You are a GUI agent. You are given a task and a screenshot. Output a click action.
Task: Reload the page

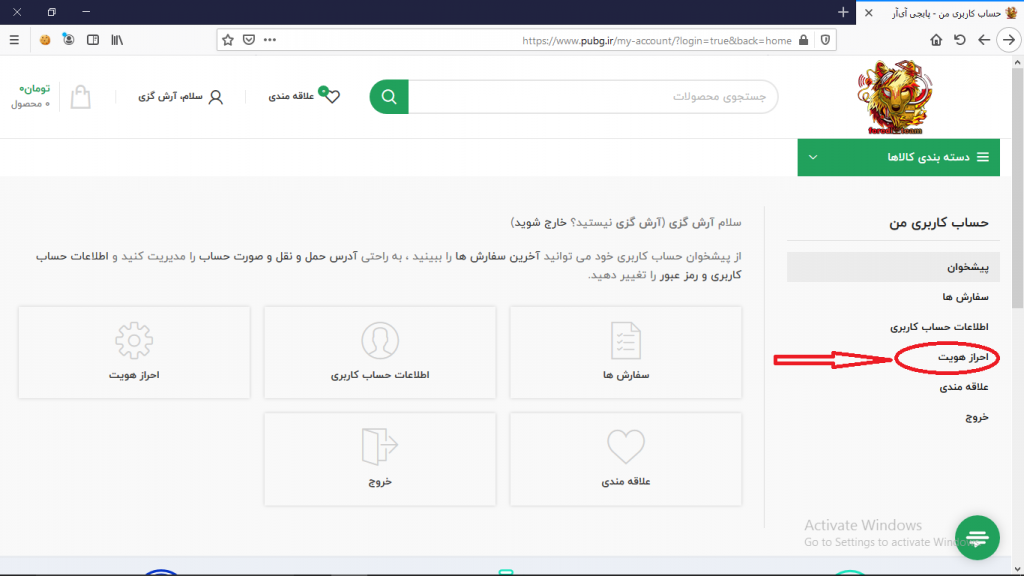pyautogui.click(x=960, y=40)
